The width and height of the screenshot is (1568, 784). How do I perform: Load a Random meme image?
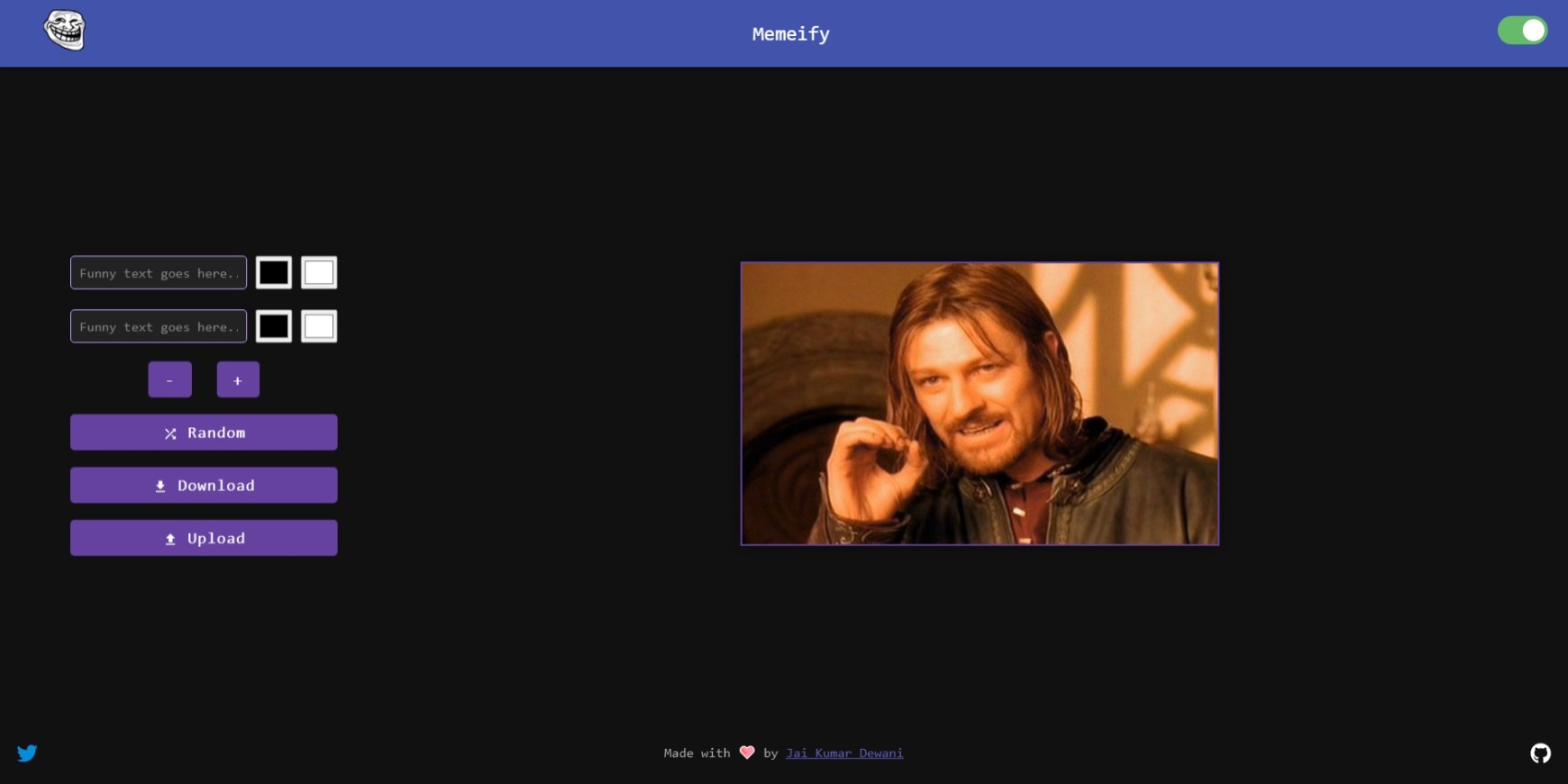coord(204,433)
